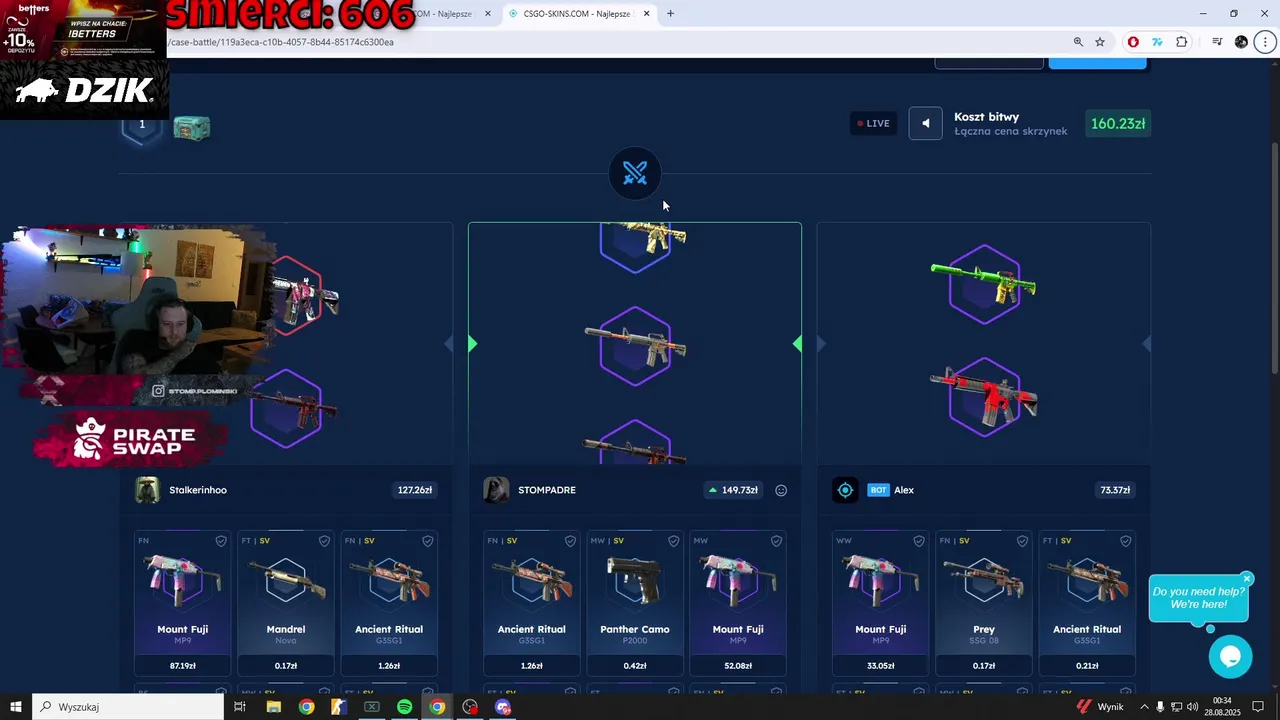Open the Chrome media control icon

(1217, 42)
